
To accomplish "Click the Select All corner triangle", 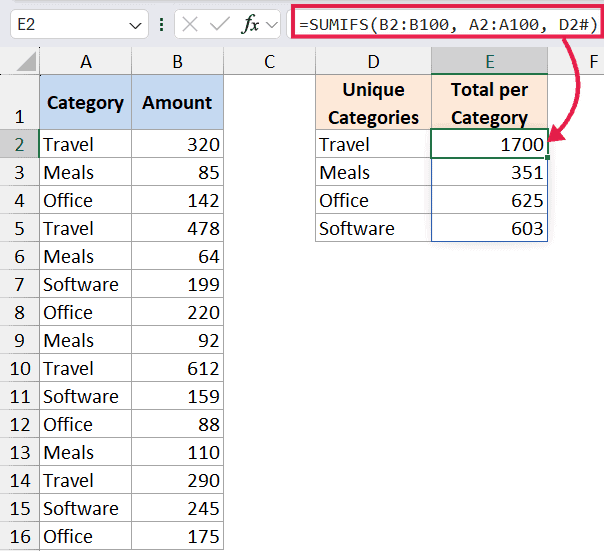I will (x=27, y=62).
